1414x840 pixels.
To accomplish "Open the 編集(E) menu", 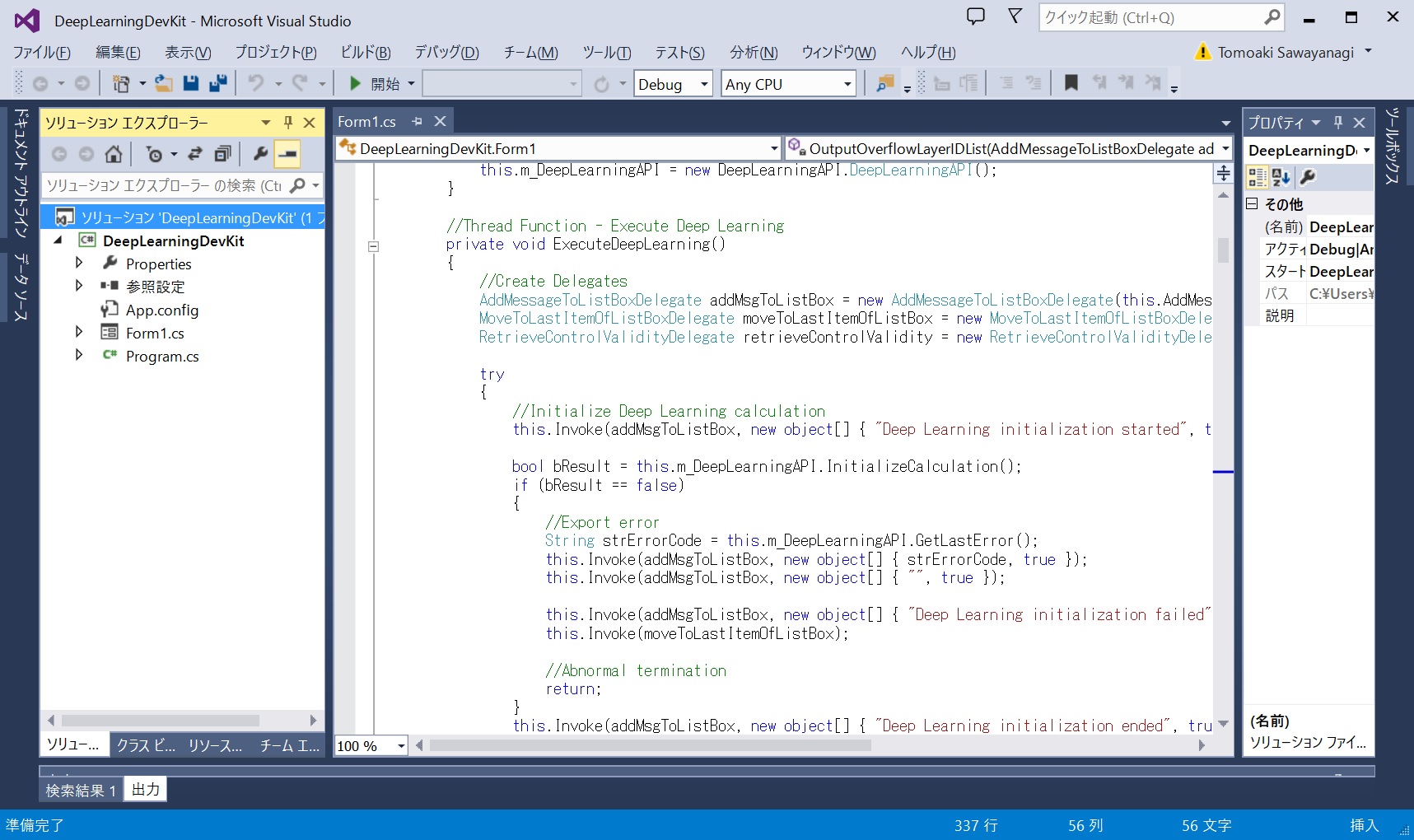I will coord(118,52).
